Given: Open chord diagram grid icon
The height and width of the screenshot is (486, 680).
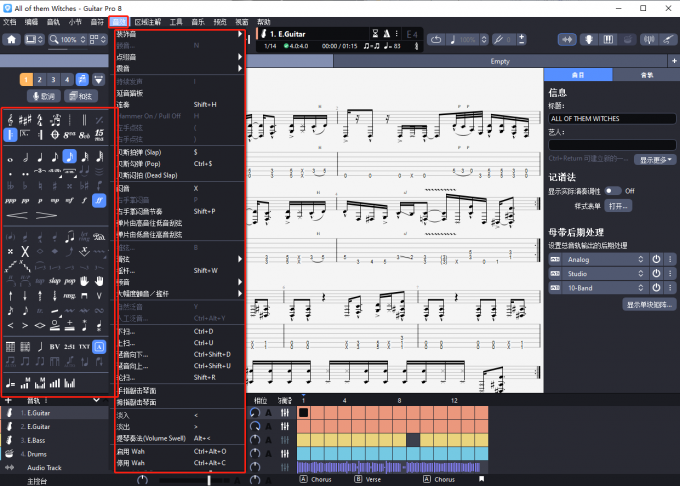Looking at the screenshot, I should 10,346.
